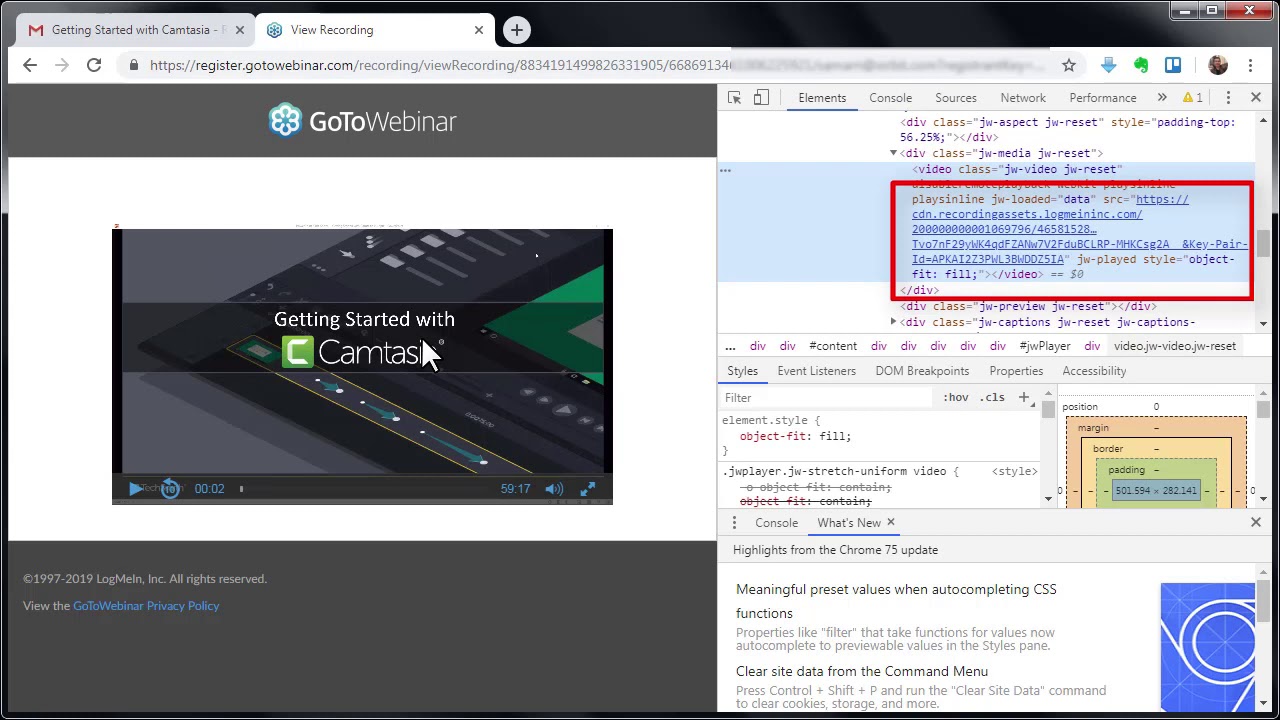1280x720 pixels.
Task: Open the GoToWebinar Privacy Policy link
Action: (146, 606)
